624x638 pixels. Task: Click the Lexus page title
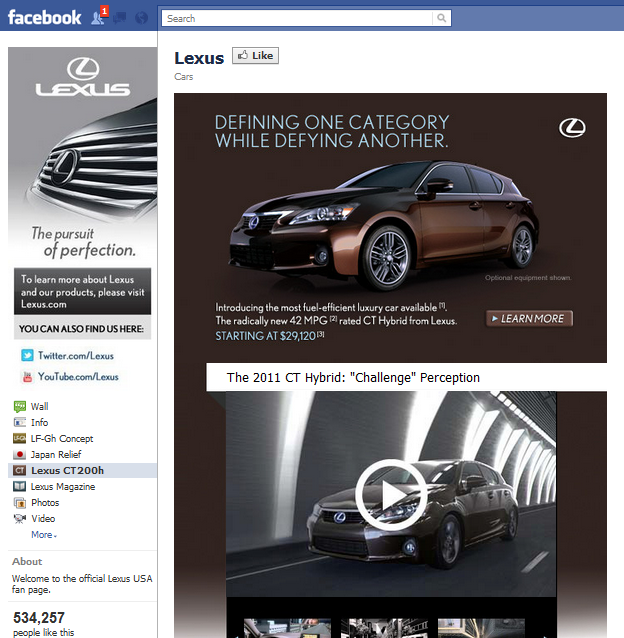pyautogui.click(x=199, y=58)
